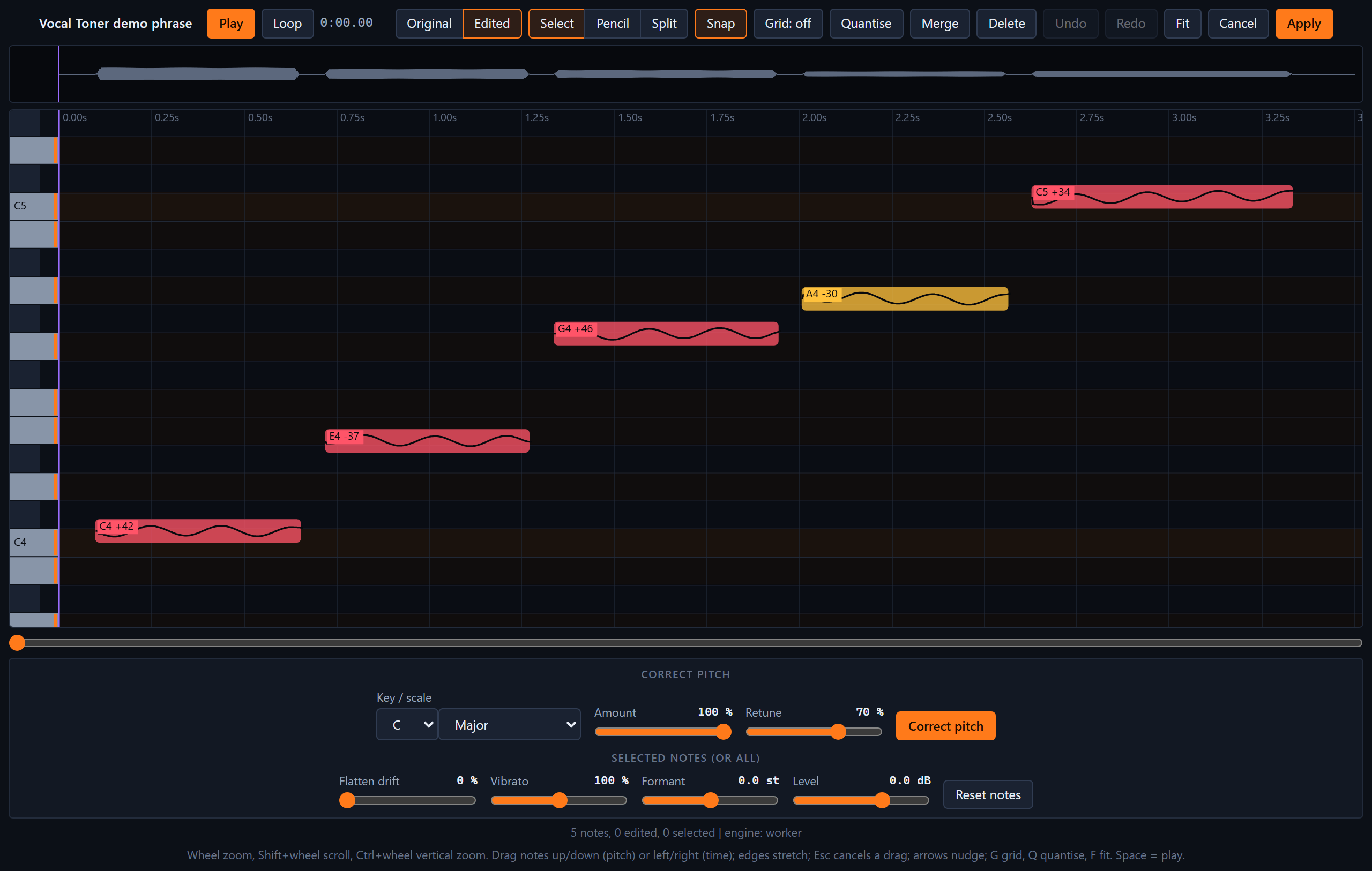Click the Level slider
The width and height of the screenshot is (1372, 871).
coord(861,800)
